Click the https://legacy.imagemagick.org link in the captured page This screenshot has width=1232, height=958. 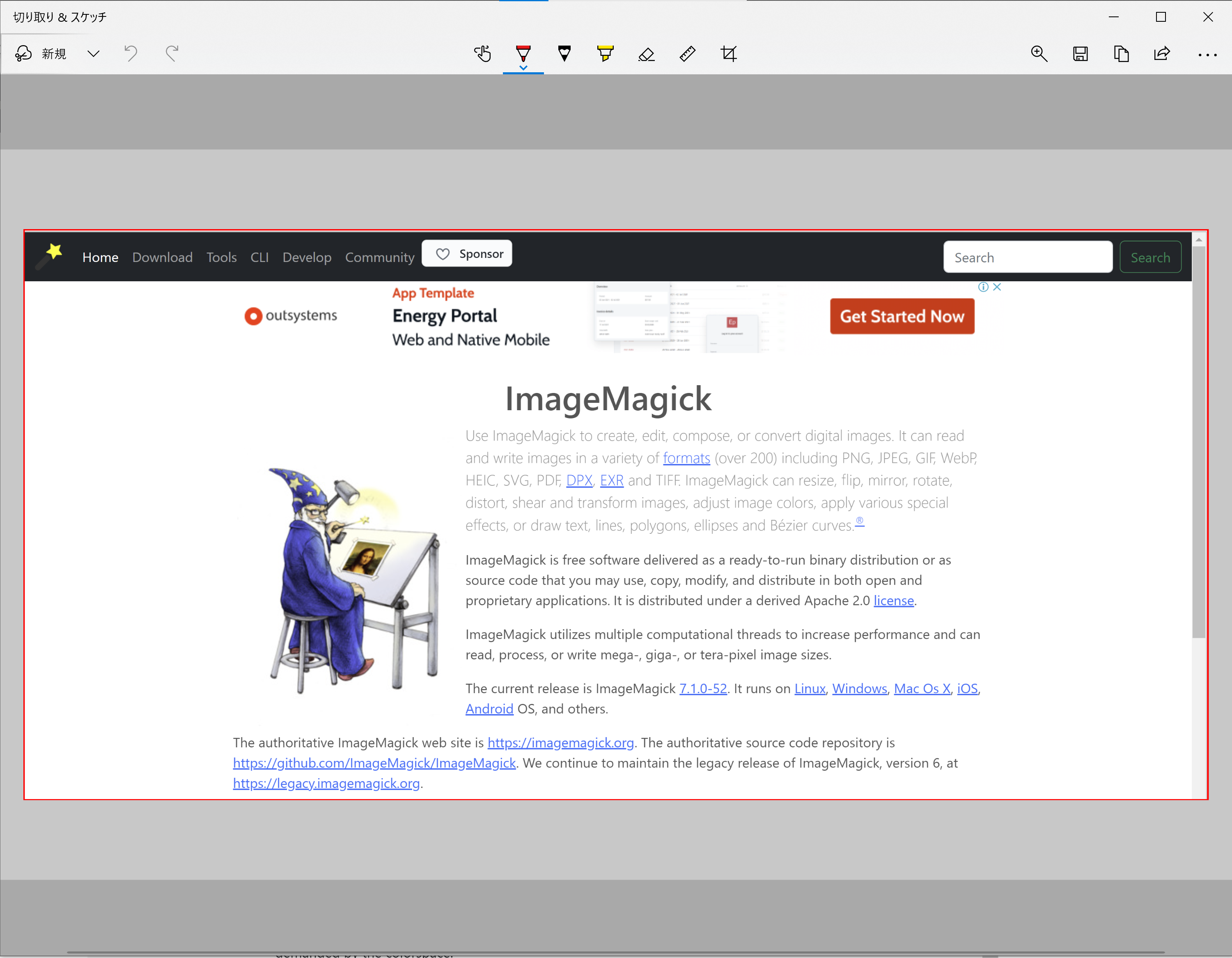point(326,783)
